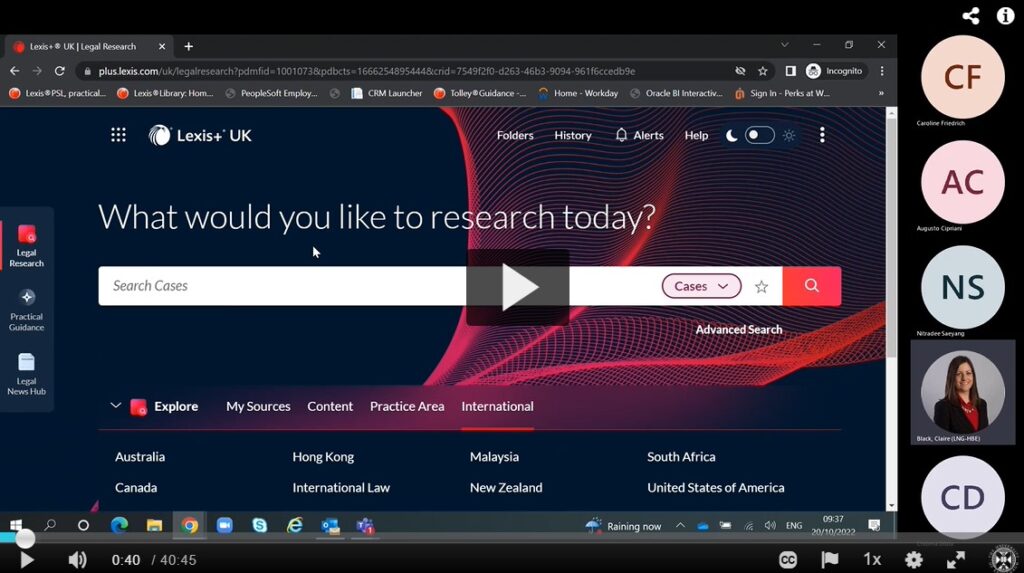Open the History menu item
The height and width of the screenshot is (573, 1024).
click(x=573, y=135)
